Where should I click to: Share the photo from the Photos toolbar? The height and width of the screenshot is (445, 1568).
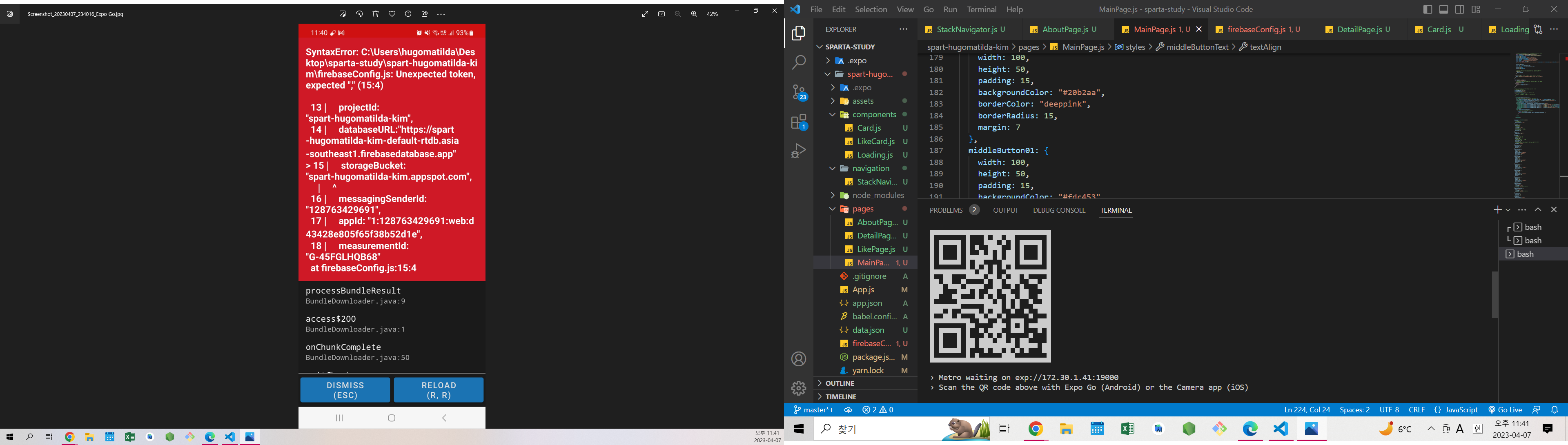pyautogui.click(x=425, y=14)
